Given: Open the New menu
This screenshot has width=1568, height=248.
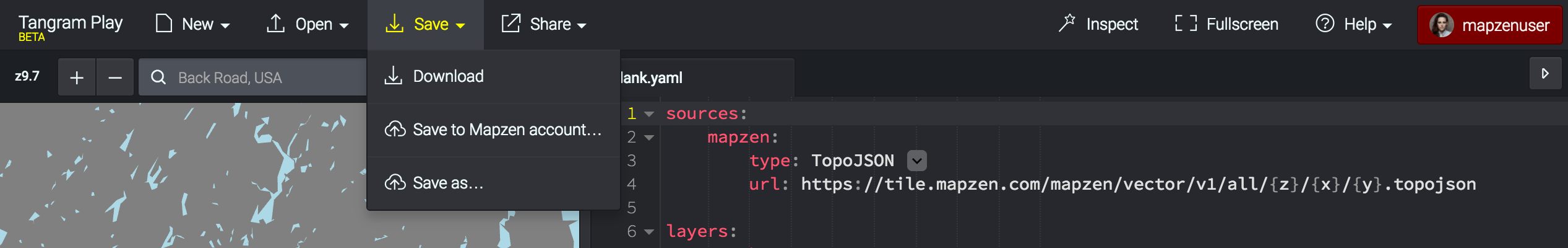Looking at the screenshot, I should coord(192,24).
